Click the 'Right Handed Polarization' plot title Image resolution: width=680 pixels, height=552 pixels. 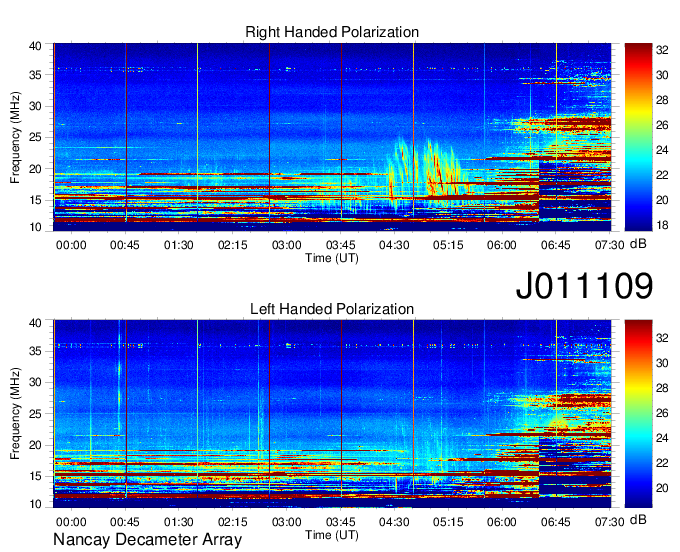click(332, 32)
